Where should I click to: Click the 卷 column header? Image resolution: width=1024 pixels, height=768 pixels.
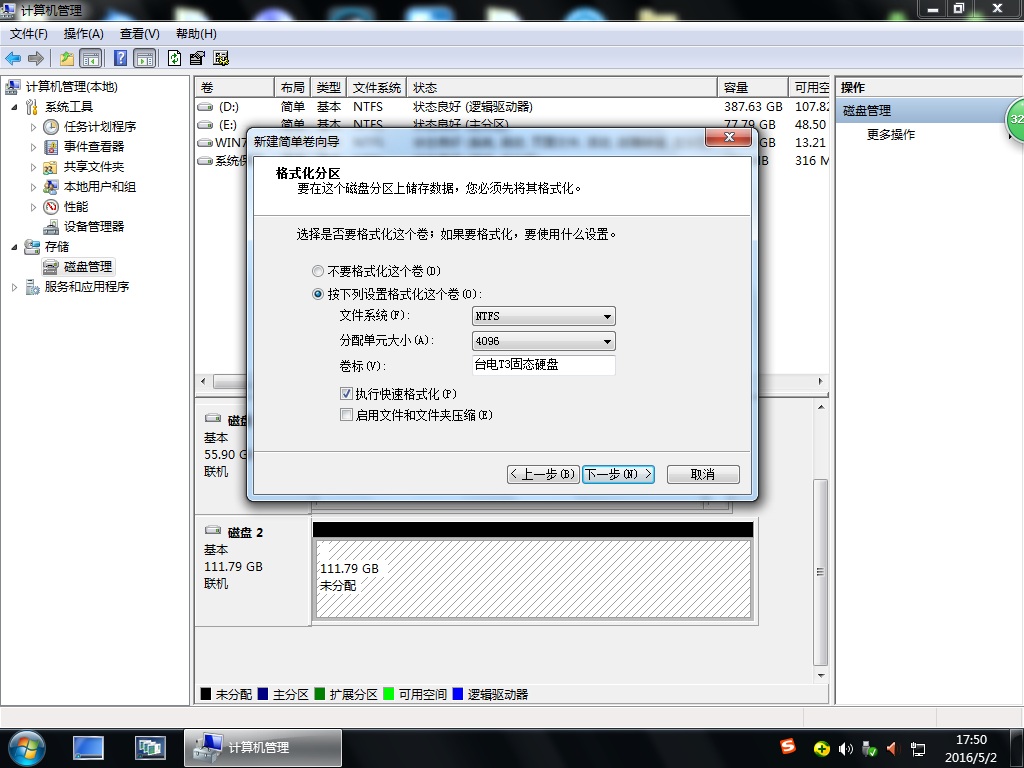pyautogui.click(x=234, y=88)
